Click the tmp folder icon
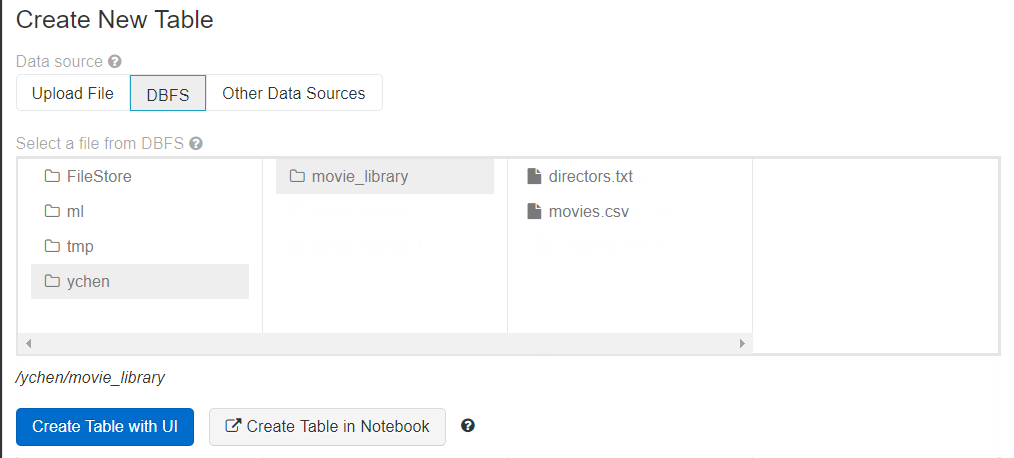This screenshot has width=1014, height=458. [x=52, y=247]
